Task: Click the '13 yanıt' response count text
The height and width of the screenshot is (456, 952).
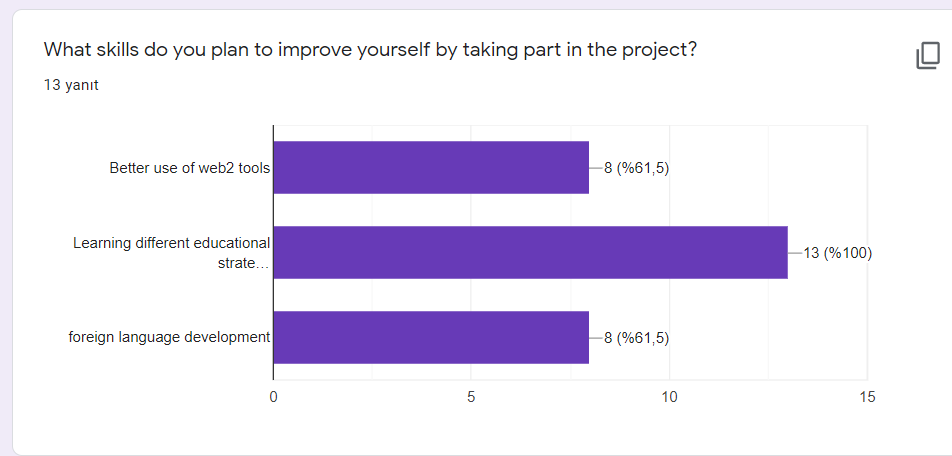Action: coord(71,85)
